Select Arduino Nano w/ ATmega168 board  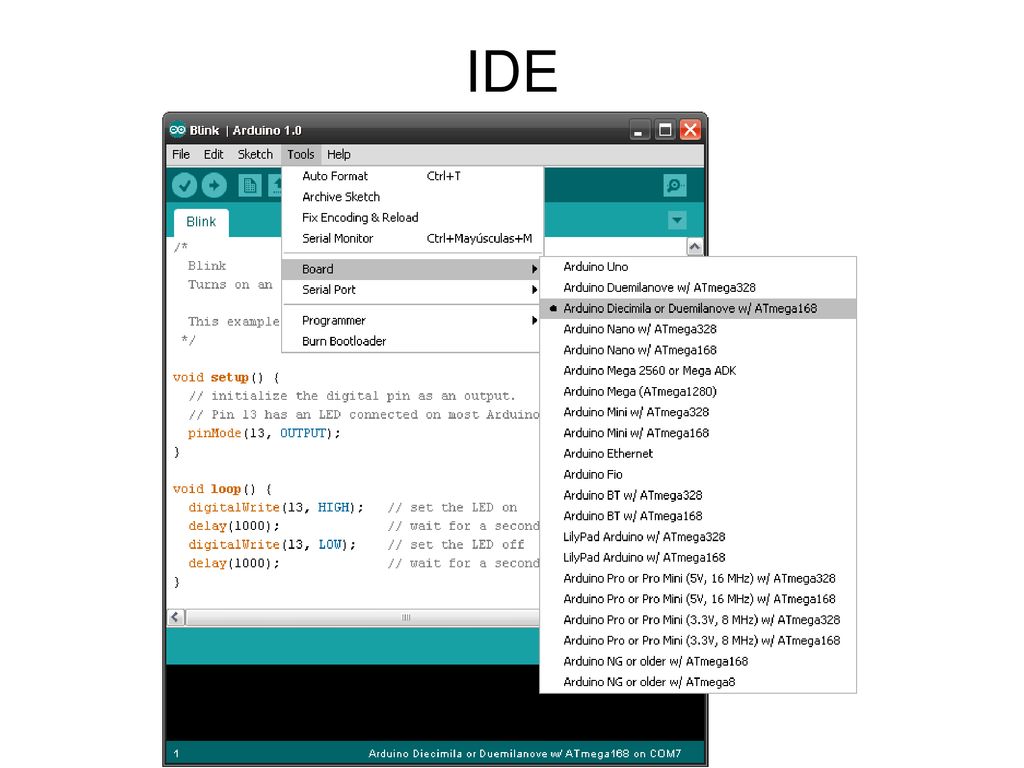pyautogui.click(x=698, y=350)
